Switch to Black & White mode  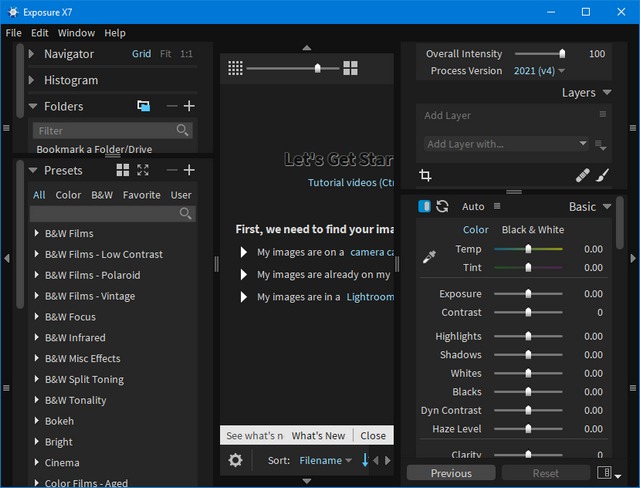pyautogui.click(x=532, y=230)
